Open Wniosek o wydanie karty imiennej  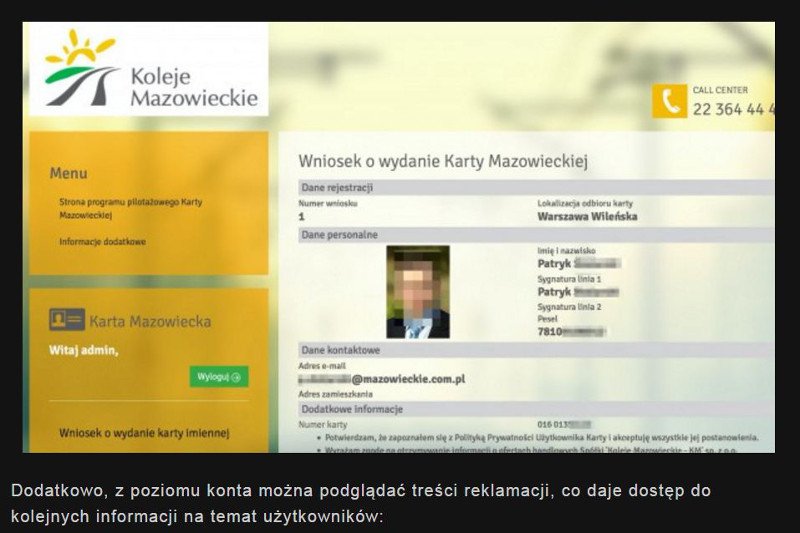(144, 433)
